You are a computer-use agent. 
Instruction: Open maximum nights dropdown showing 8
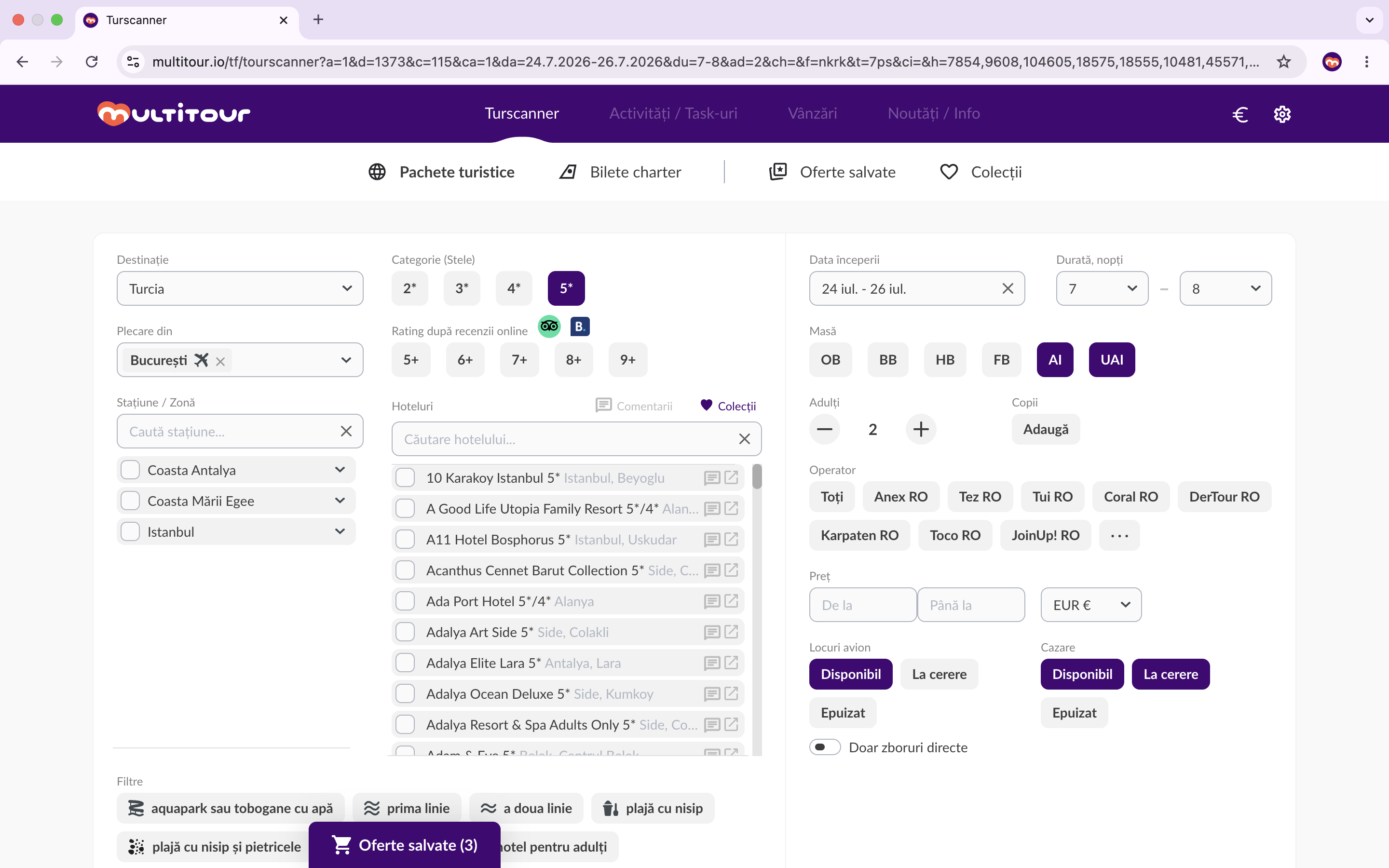pyautogui.click(x=1226, y=289)
